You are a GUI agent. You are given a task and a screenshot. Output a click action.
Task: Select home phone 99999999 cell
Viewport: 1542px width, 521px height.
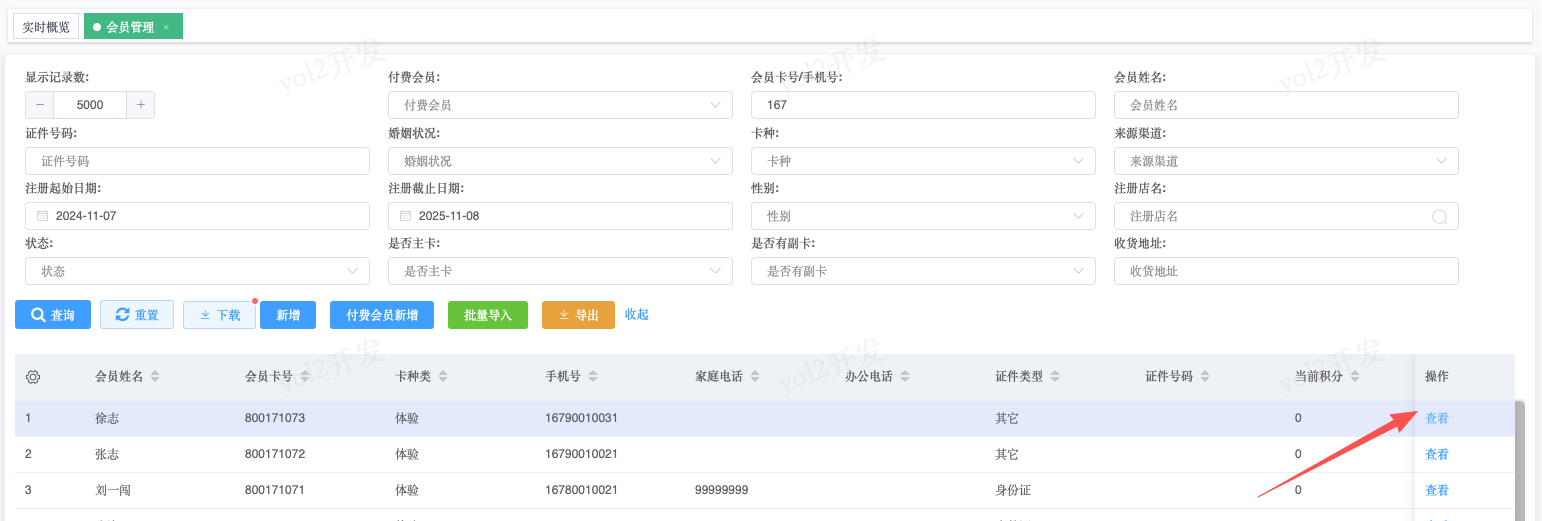click(x=722, y=490)
